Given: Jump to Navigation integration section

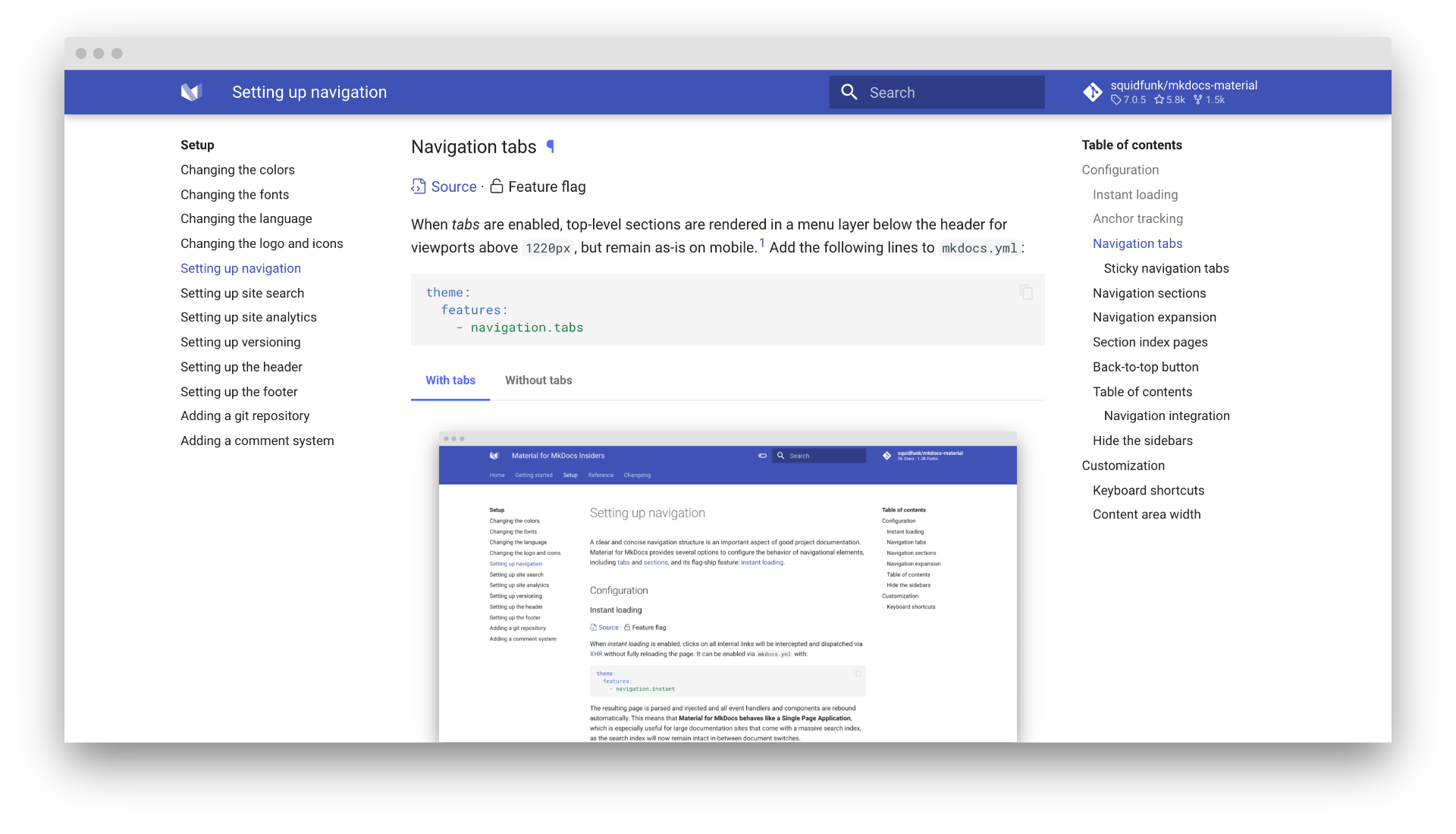Looking at the screenshot, I should [x=1166, y=415].
